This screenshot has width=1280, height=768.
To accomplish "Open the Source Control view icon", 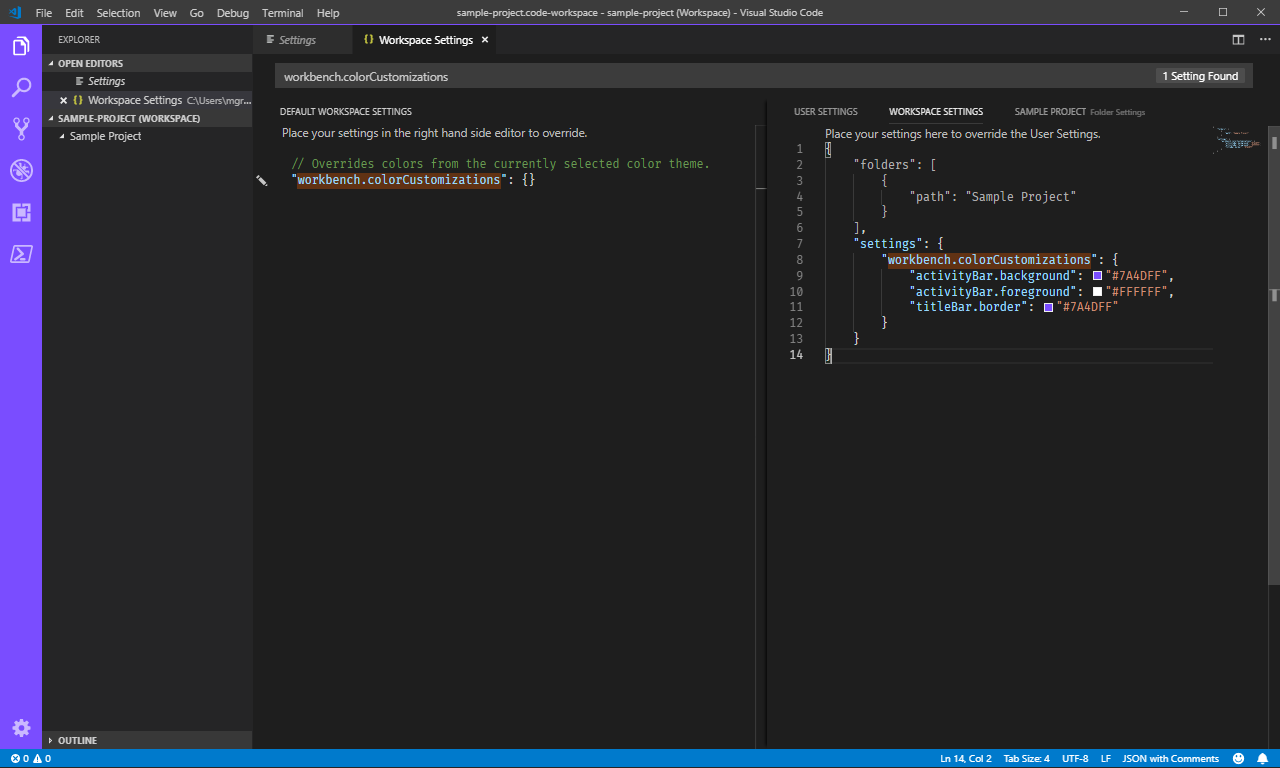I will 21,129.
